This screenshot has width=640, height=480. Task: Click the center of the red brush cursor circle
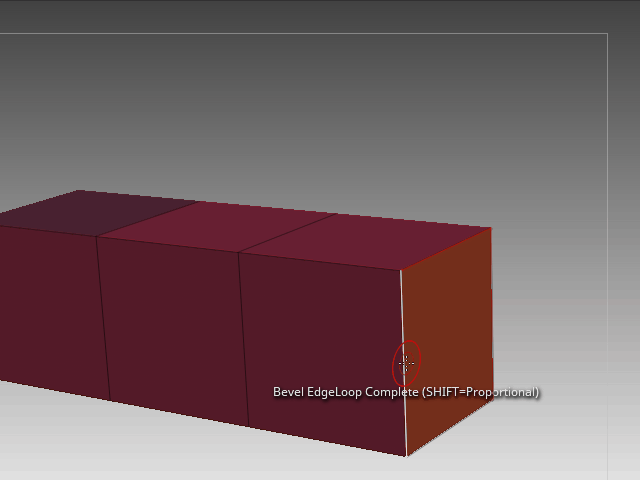406,362
